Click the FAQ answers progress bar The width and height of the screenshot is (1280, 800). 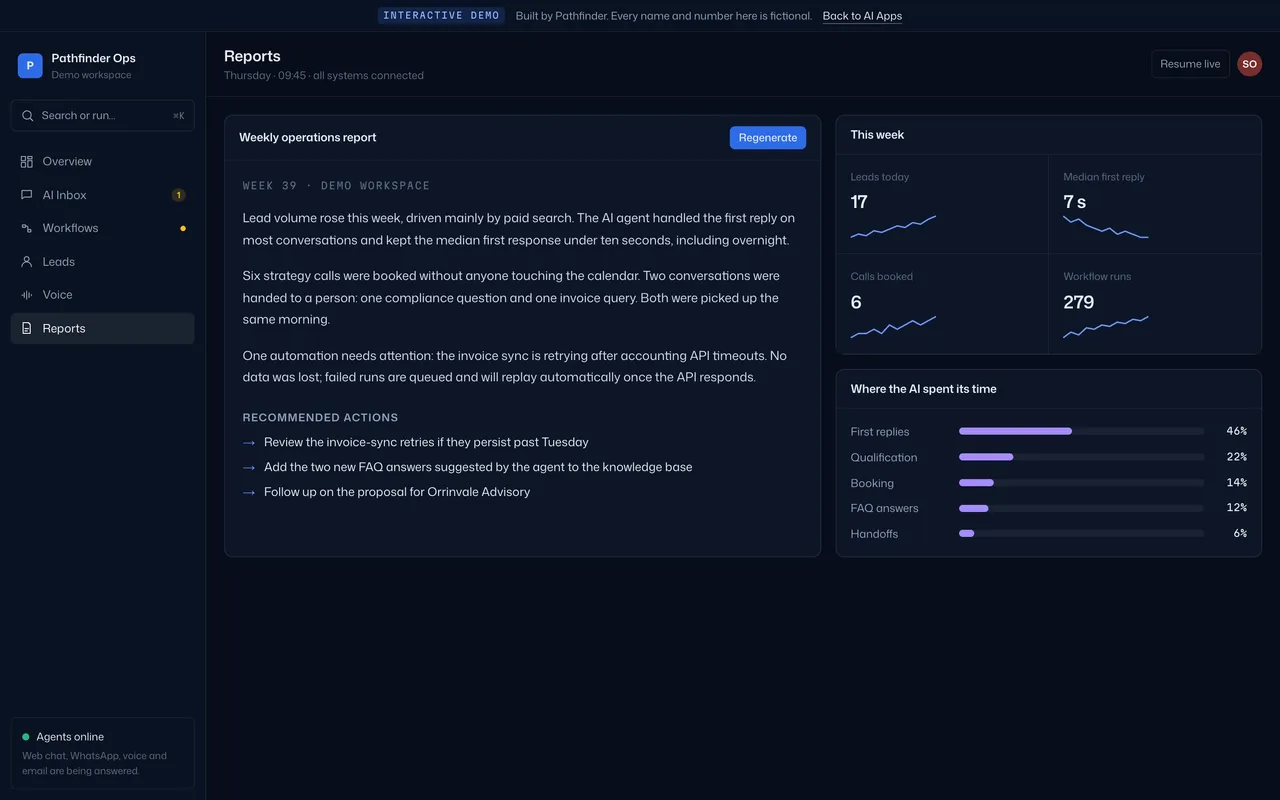(x=1081, y=508)
